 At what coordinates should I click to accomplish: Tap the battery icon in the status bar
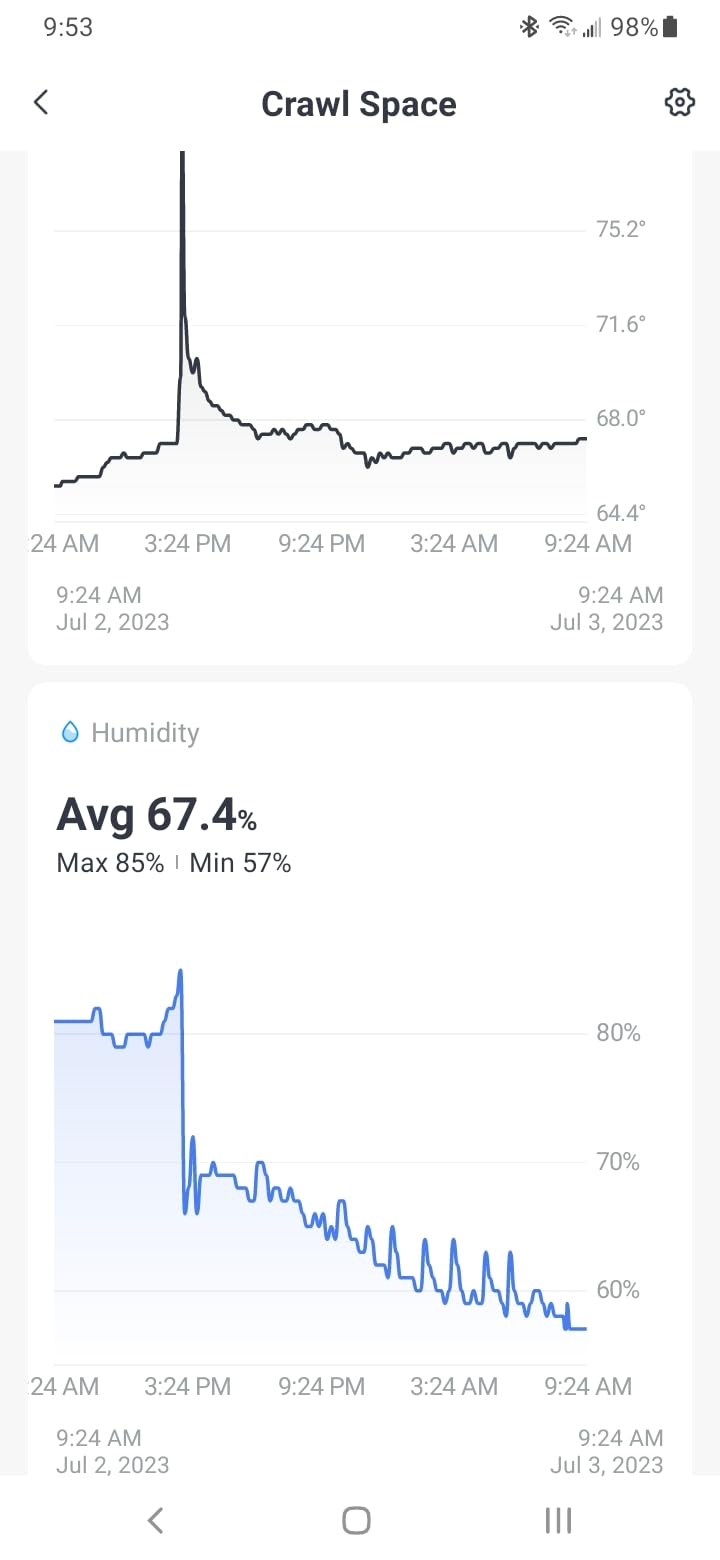pos(670,27)
